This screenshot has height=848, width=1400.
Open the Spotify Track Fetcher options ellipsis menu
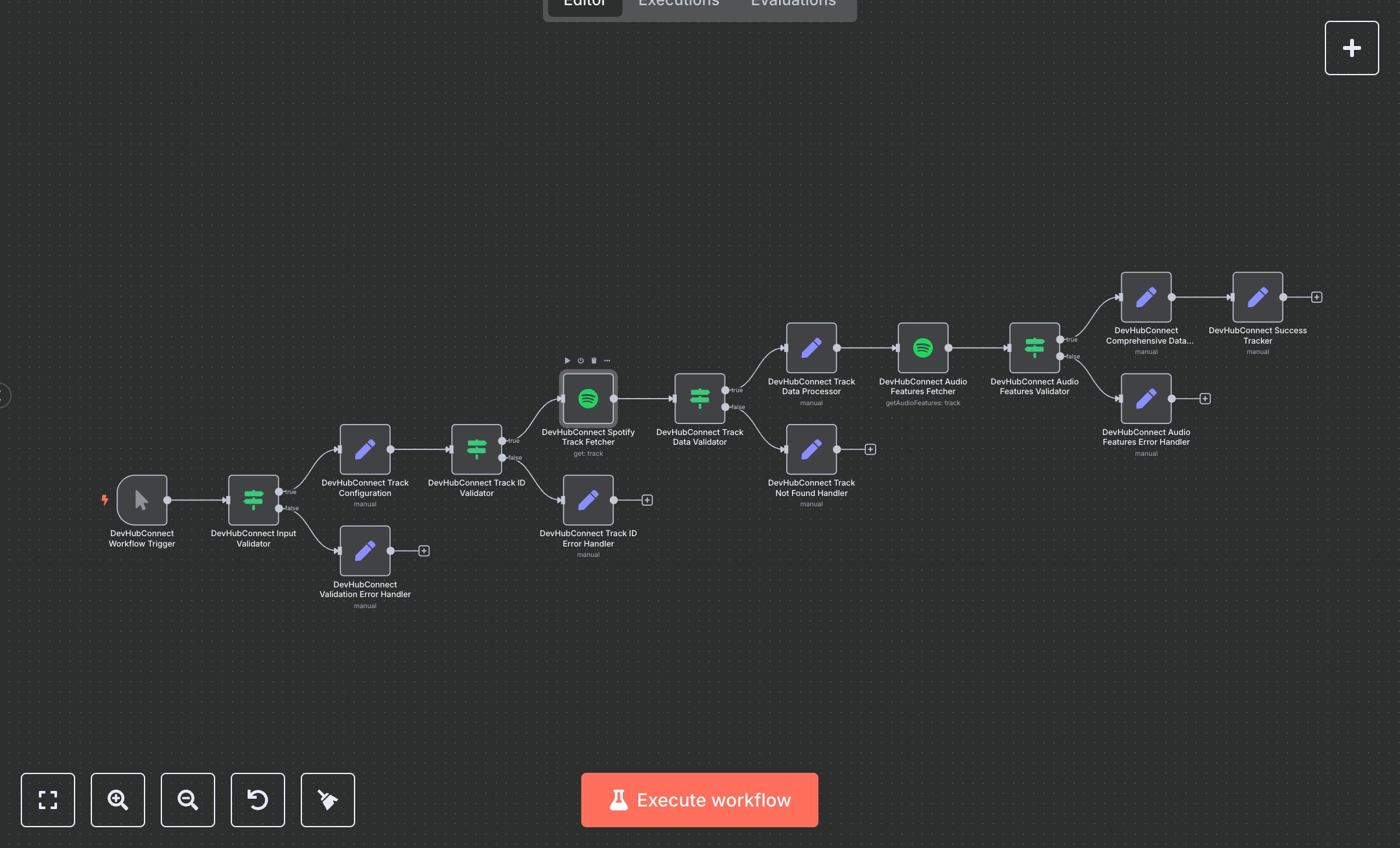click(x=607, y=360)
